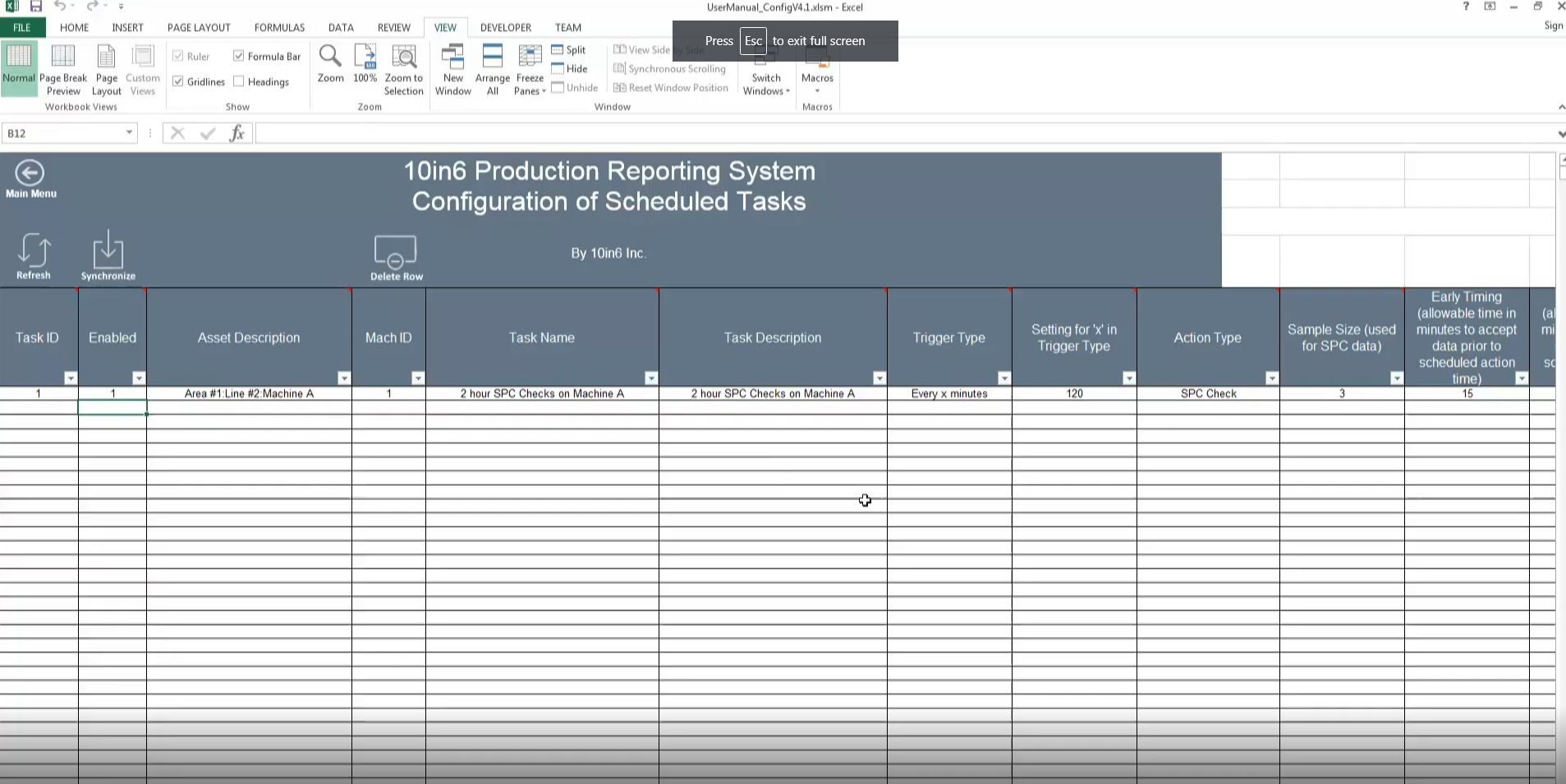1566x784 pixels.
Task: Click the Hide window button
Action: point(570,69)
